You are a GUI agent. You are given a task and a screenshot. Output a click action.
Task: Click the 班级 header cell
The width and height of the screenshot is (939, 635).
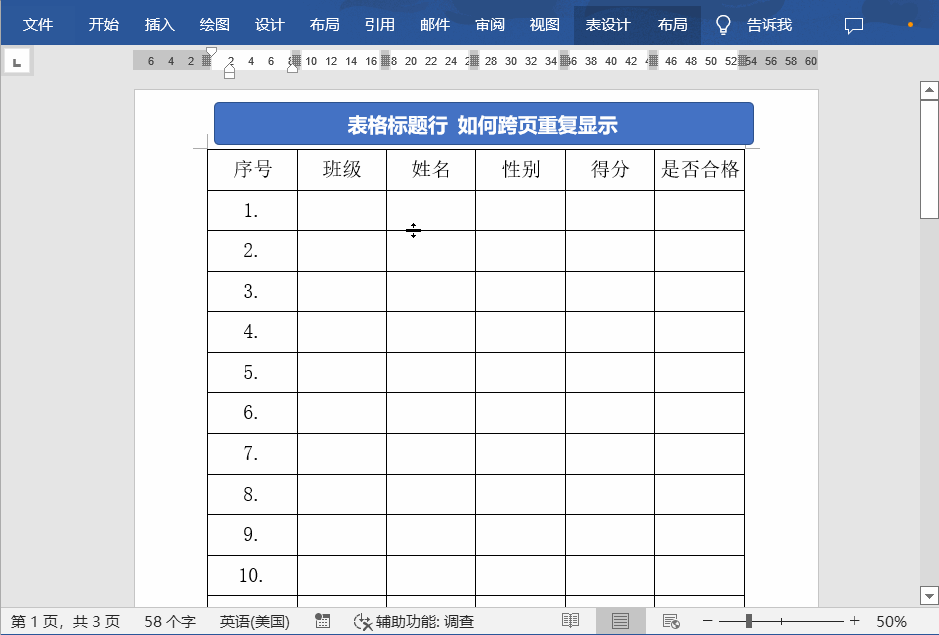pos(342,170)
